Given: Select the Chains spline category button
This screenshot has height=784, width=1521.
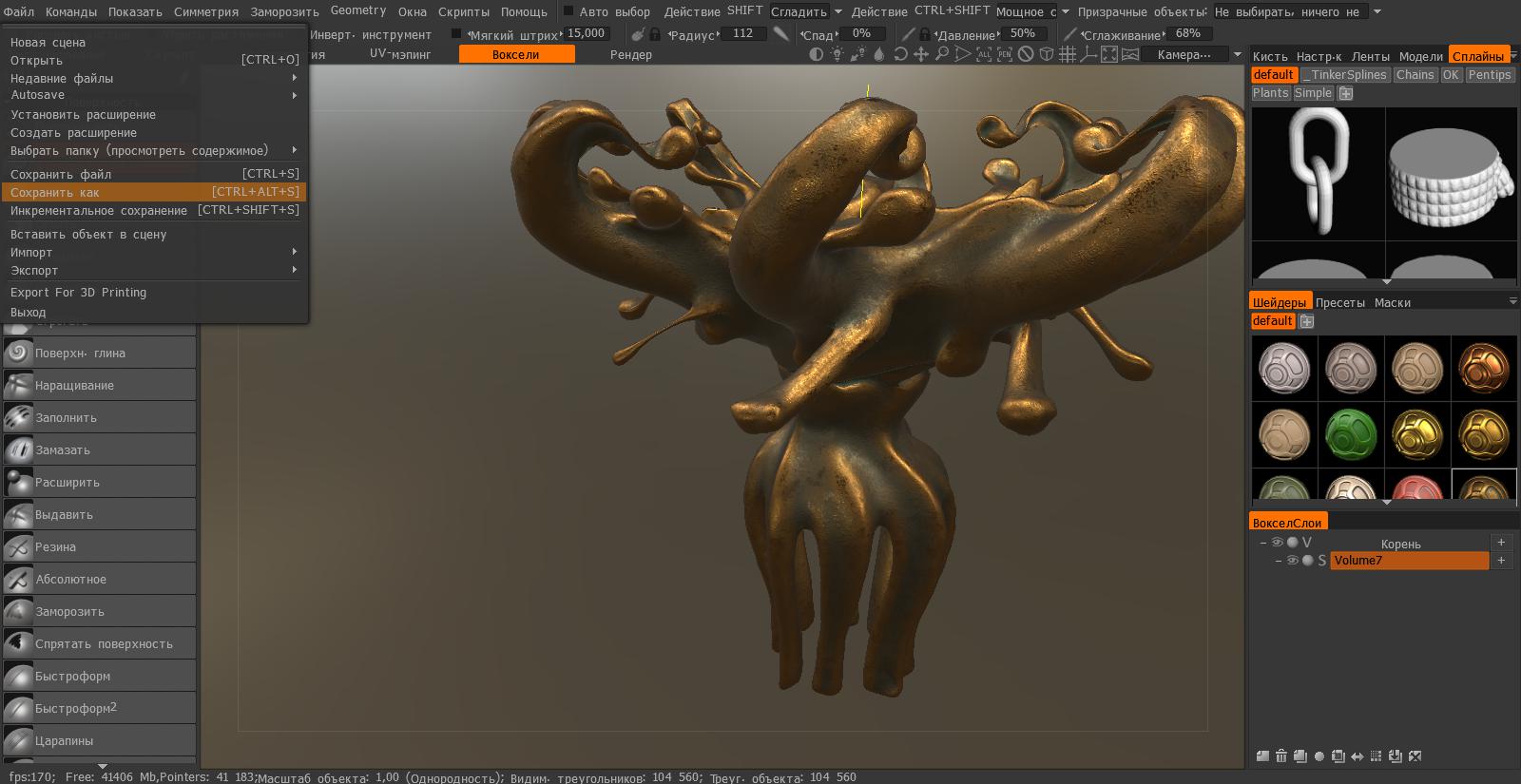Looking at the screenshot, I should pyautogui.click(x=1415, y=75).
